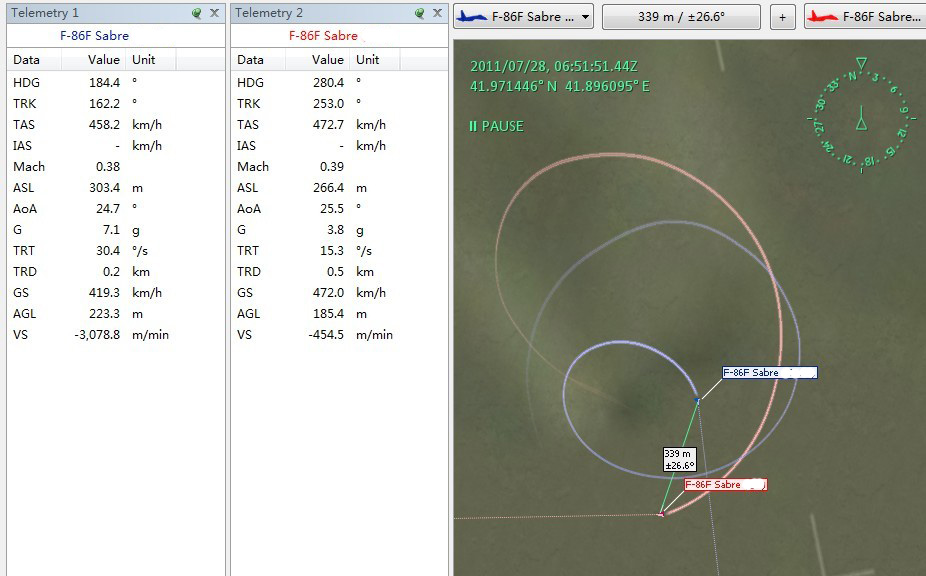Click the blue aircraft marker on map
Image resolution: width=926 pixels, height=576 pixels.
(x=697, y=401)
